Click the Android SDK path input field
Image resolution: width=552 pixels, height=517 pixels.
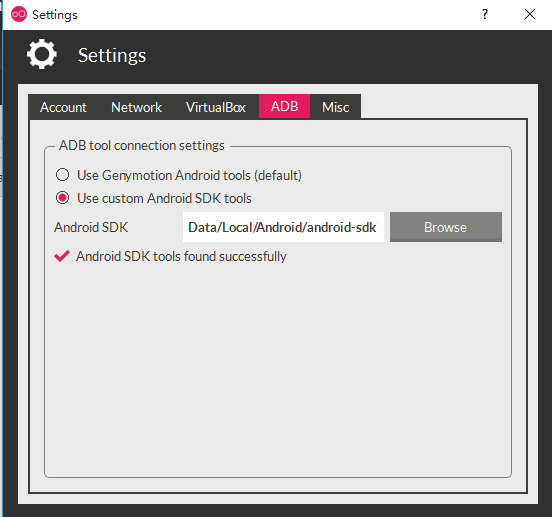click(x=283, y=227)
